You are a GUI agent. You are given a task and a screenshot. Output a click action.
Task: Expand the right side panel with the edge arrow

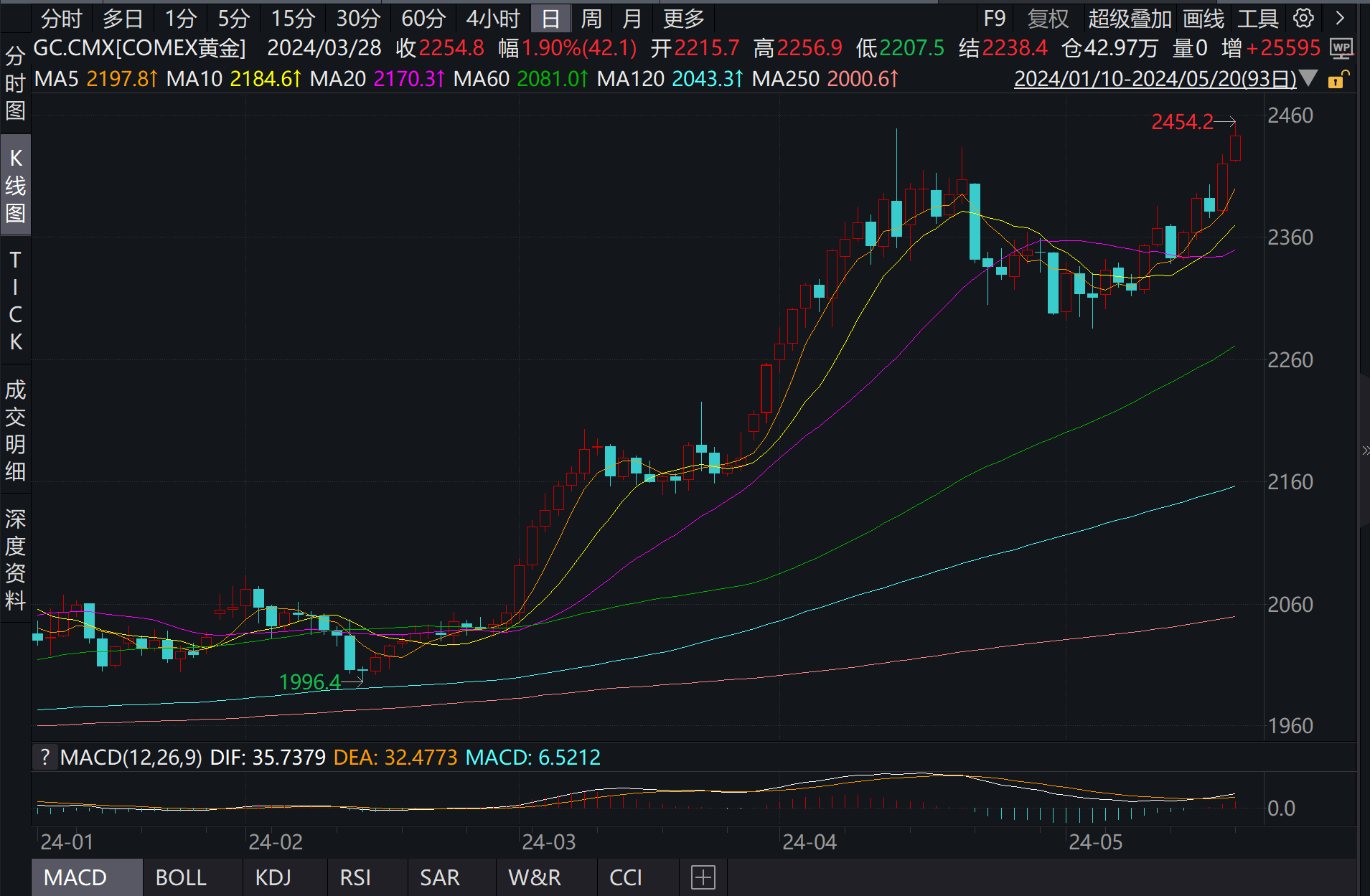[1364, 451]
